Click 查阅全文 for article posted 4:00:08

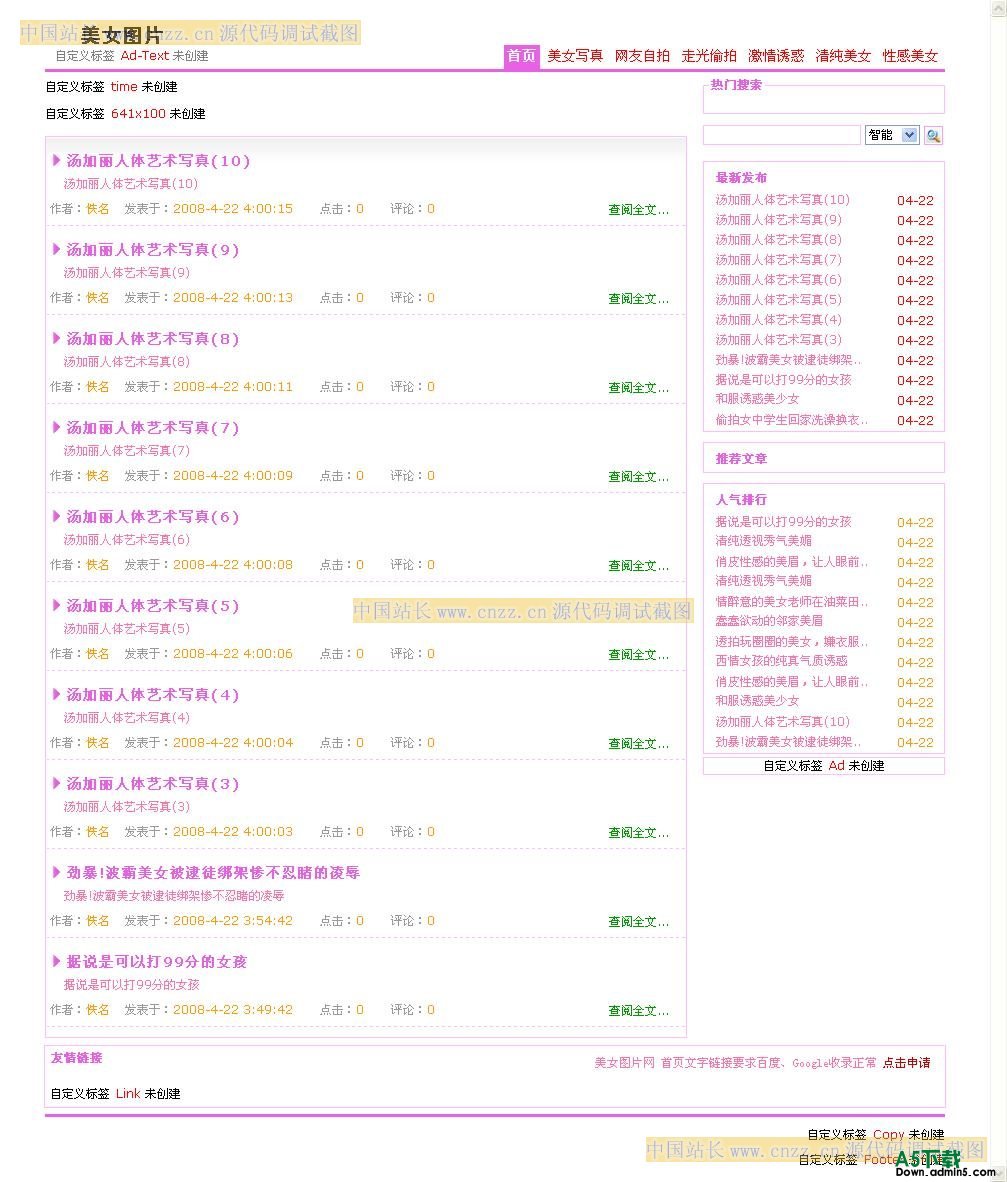[x=638, y=565]
